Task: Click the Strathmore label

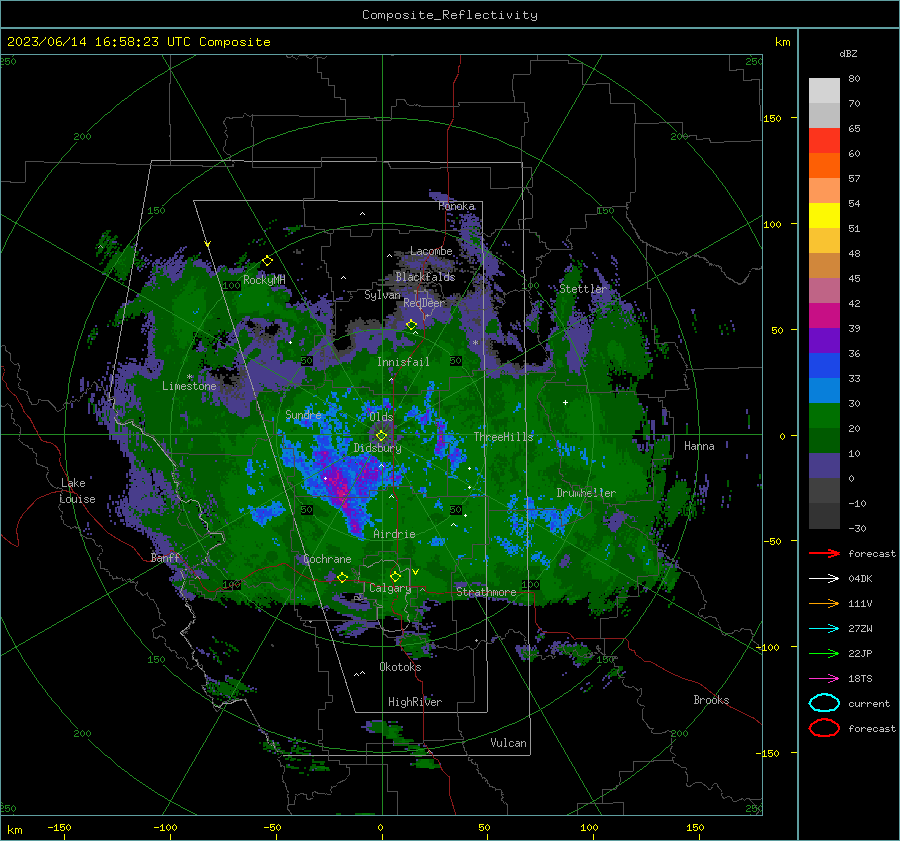Action: [x=486, y=592]
